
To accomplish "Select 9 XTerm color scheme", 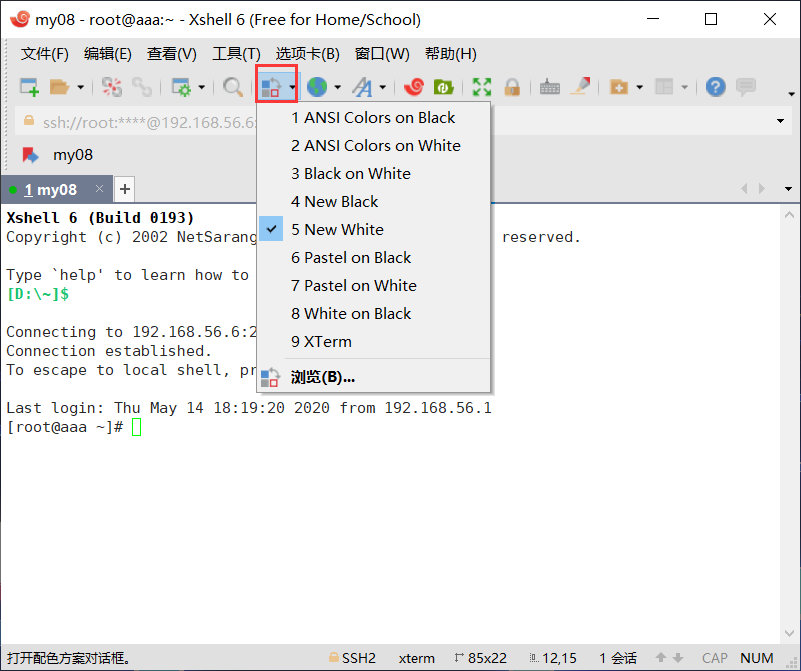I will [373, 342].
